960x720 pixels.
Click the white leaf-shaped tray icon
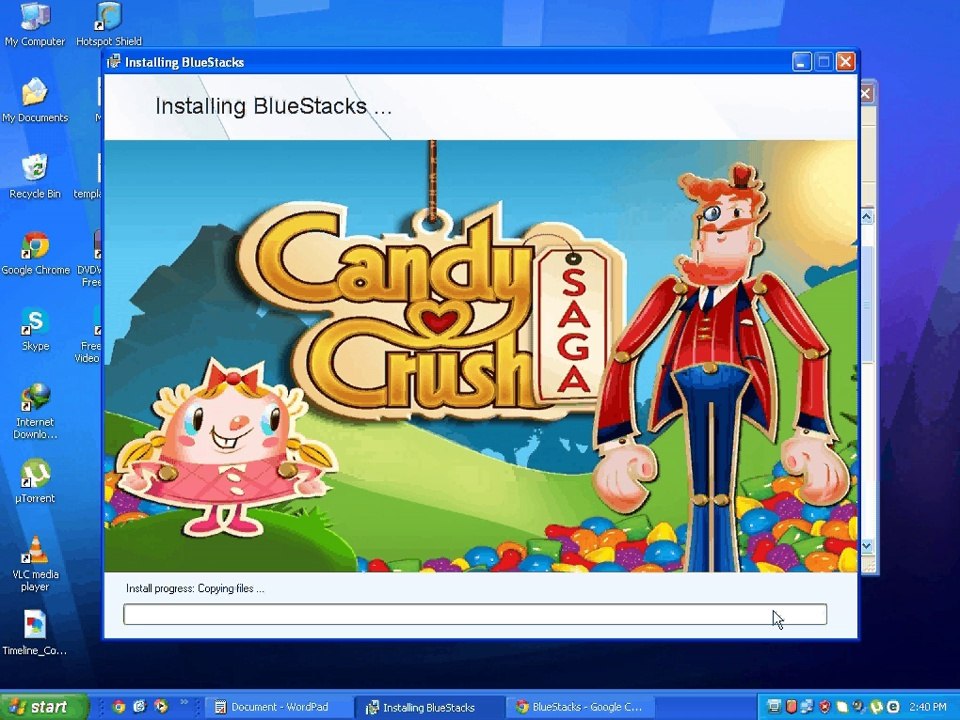coord(842,707)
